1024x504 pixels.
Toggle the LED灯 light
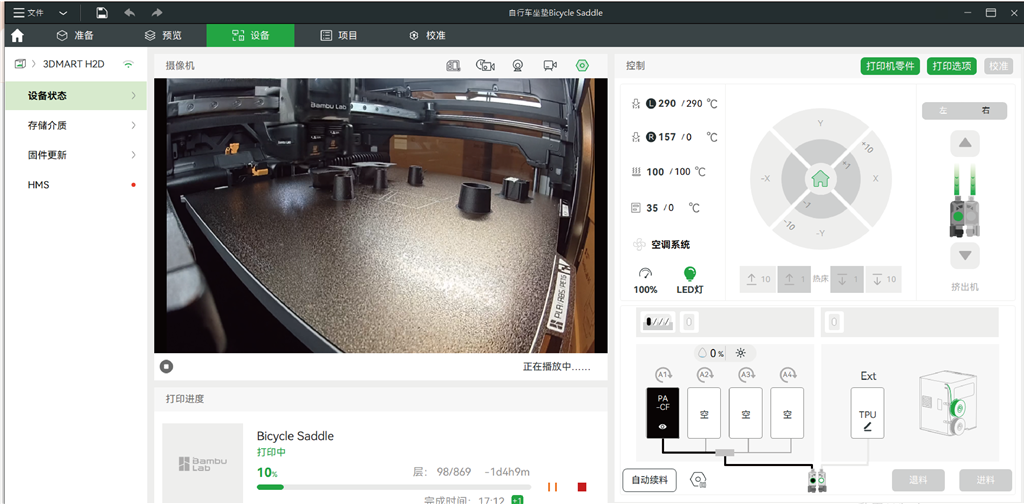pos(689,274)
